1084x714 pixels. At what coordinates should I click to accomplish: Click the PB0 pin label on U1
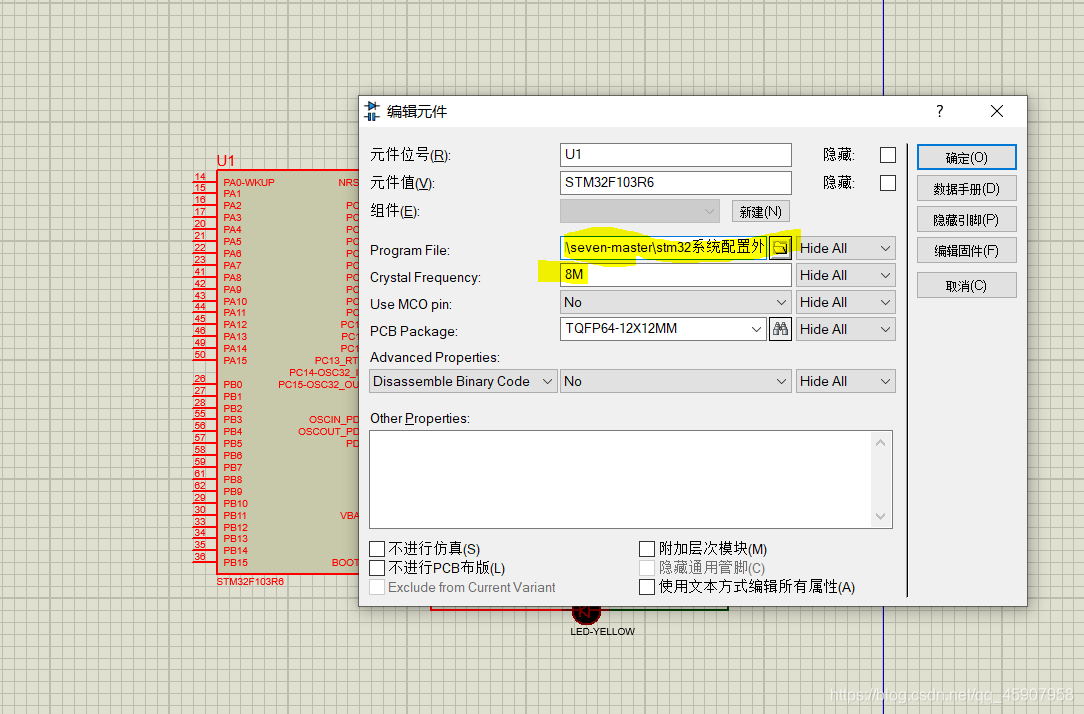tap(233, 384)
